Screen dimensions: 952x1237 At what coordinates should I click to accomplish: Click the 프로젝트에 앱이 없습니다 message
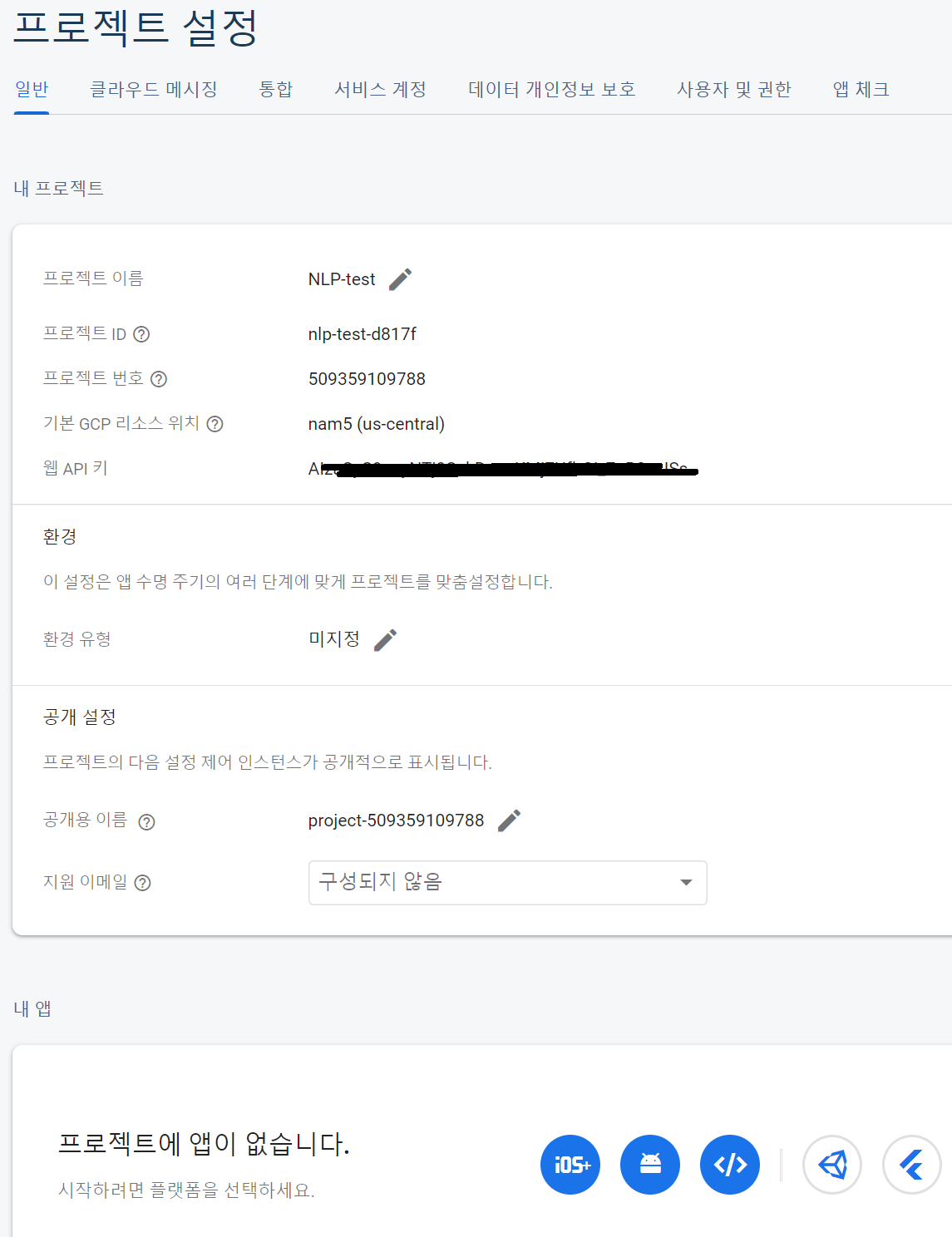coord(204,1144)
